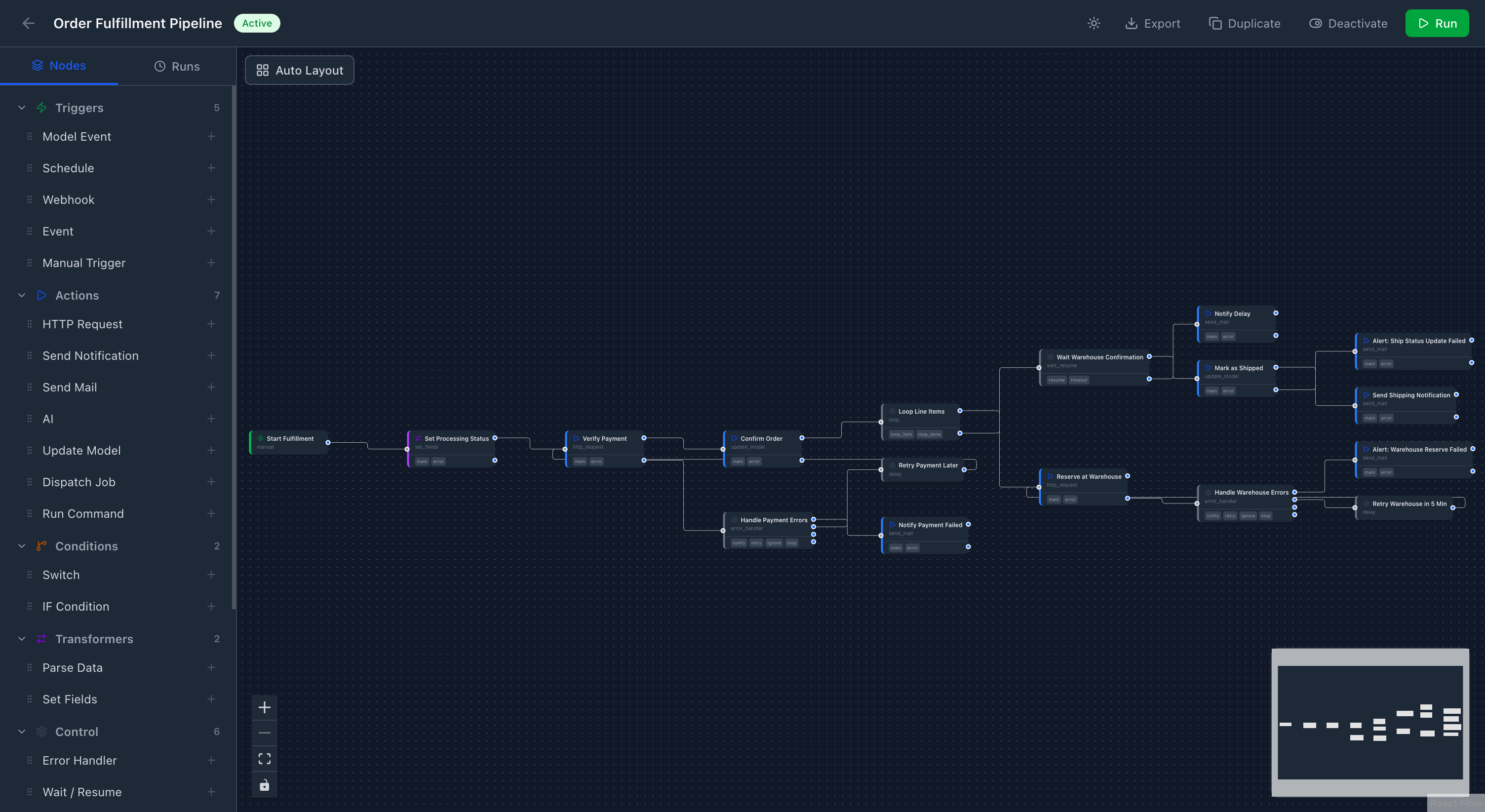The width and height of the screenshot is (1485, 812).
Task: Deactivate the pipeline
Action: [x=1348, y=23]
